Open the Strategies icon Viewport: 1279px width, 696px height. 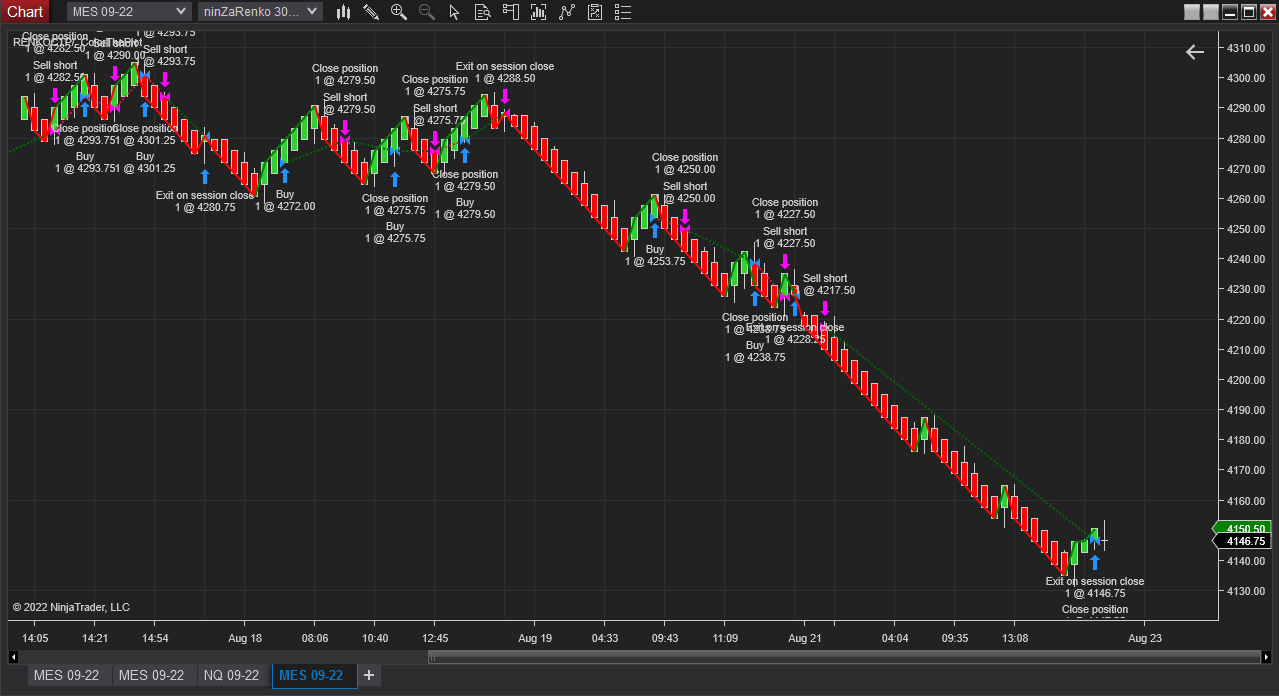coord(595,12)
